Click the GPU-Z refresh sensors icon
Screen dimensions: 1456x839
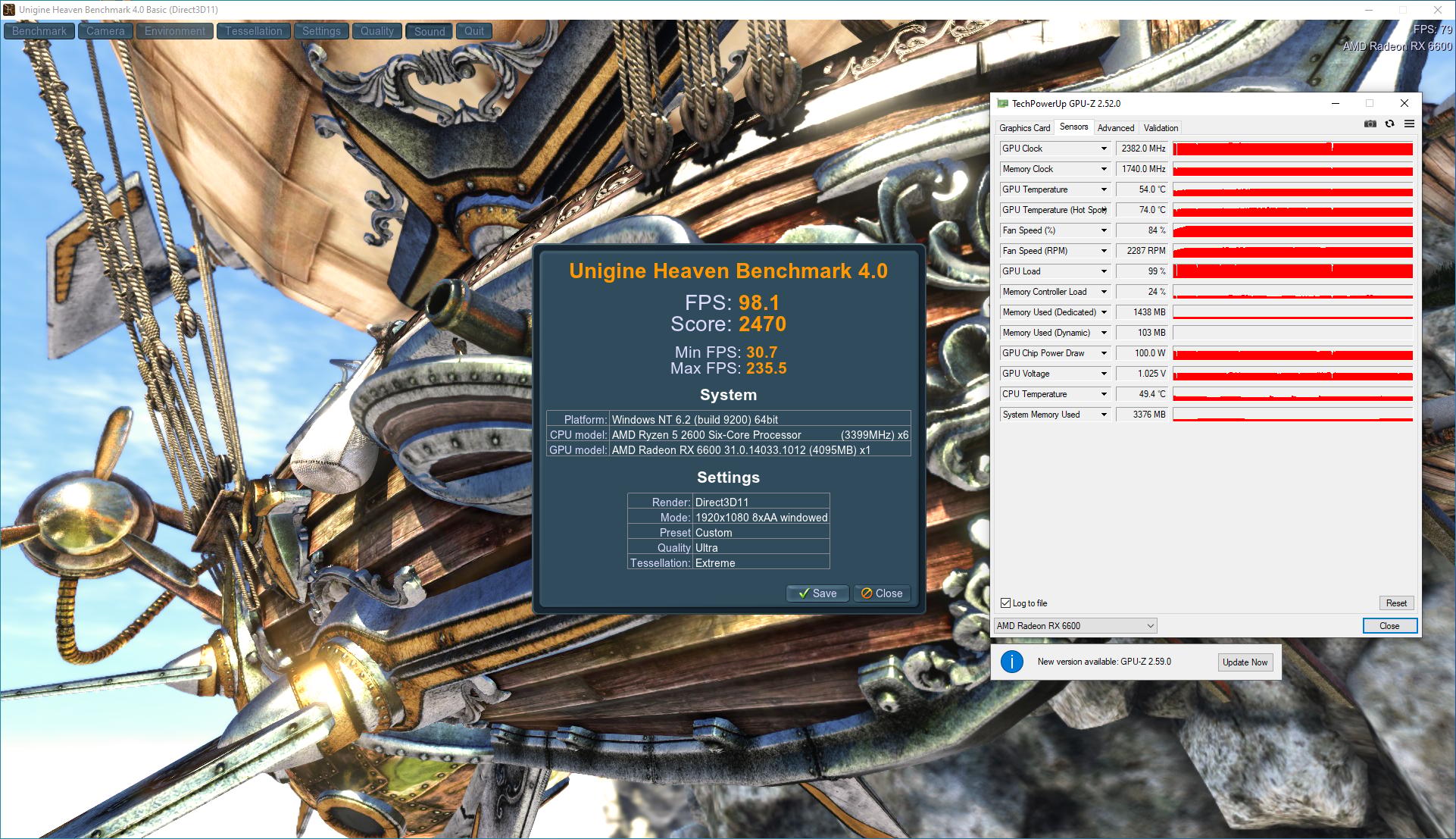[x=1389, y=124]
